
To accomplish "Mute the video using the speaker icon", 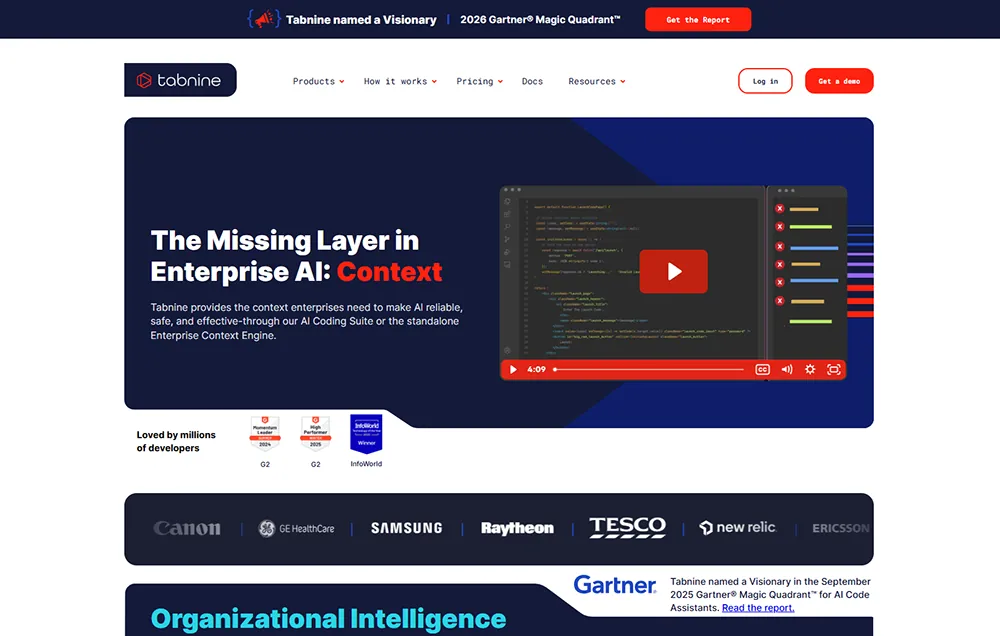I will click(x=787, y=369).
